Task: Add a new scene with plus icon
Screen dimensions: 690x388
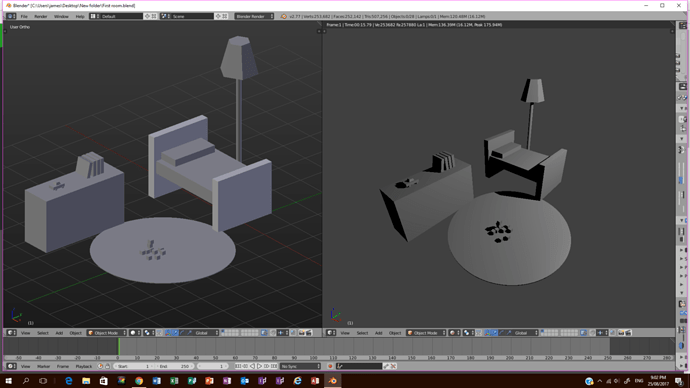Action: [218, 16]
